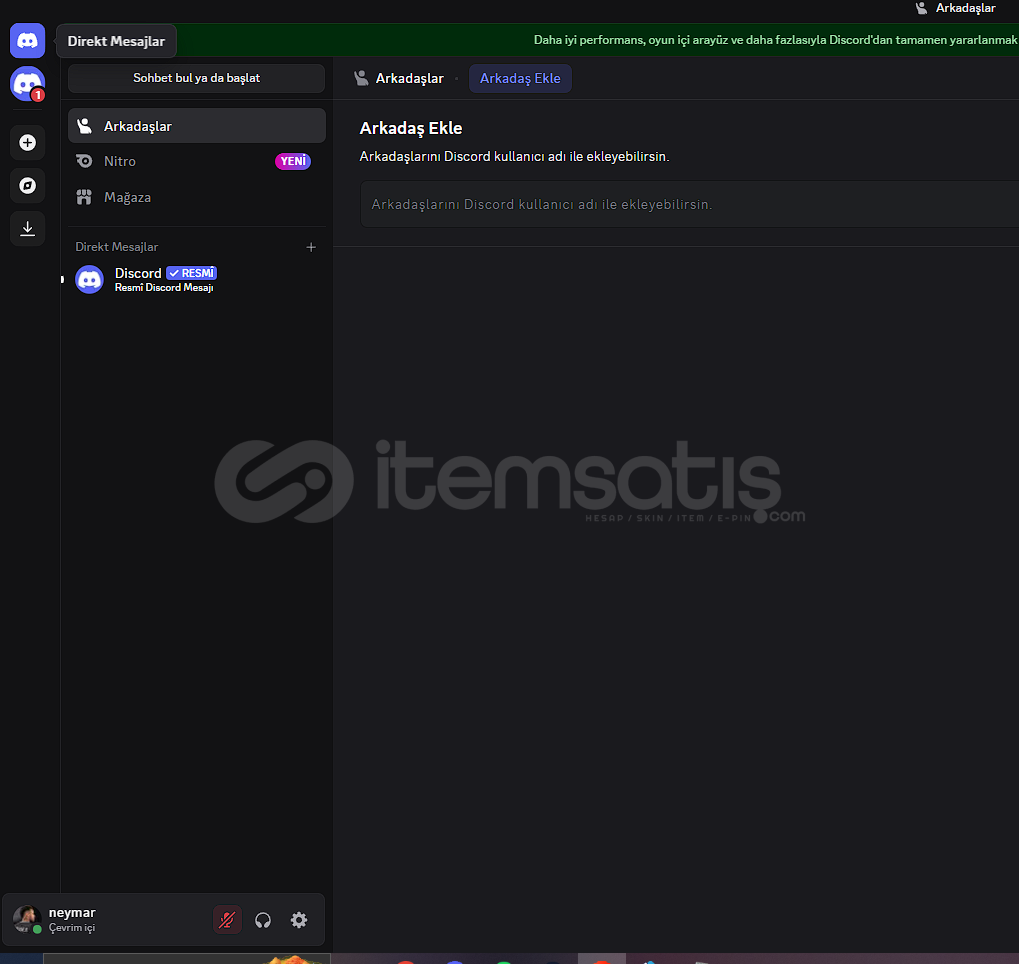The image size is (1019, 964).
Task: Open the Explore servers compass icon
Action: tap(27, 185)
